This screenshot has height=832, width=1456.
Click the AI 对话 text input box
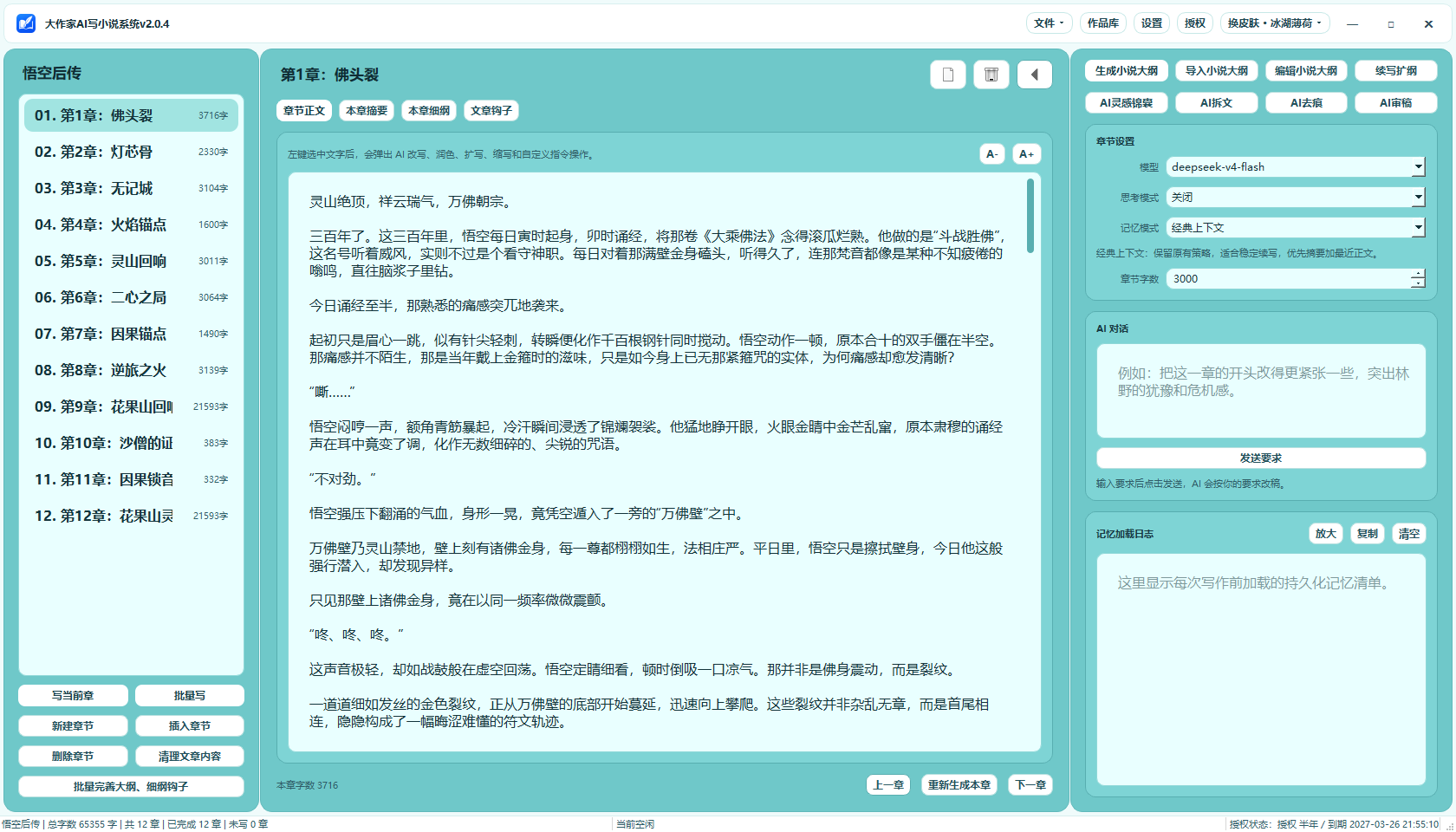1261,391
